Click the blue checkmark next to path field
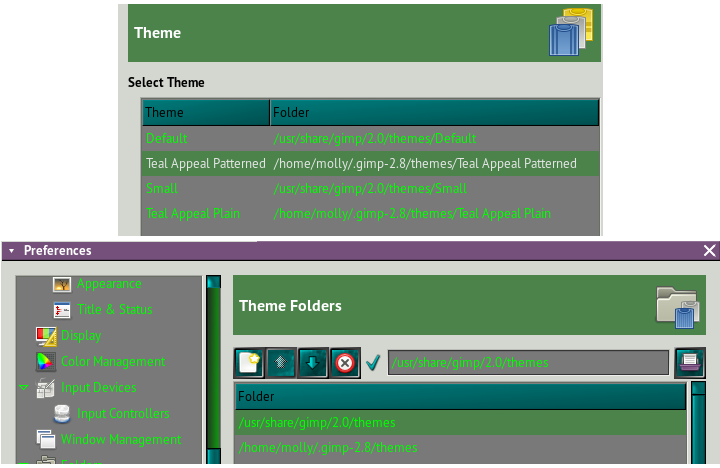This screenshot has height=468, width=720. click(373, 363)
